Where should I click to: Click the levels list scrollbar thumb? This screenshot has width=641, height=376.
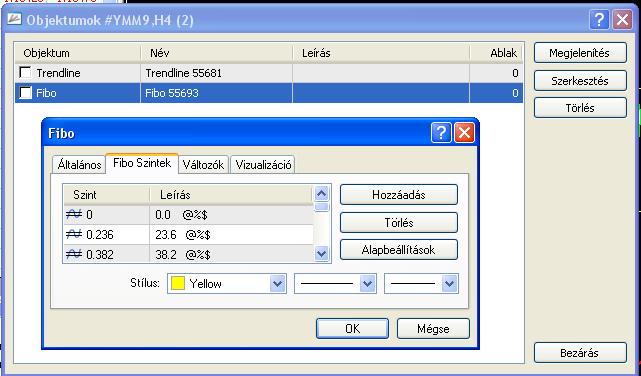322,207
